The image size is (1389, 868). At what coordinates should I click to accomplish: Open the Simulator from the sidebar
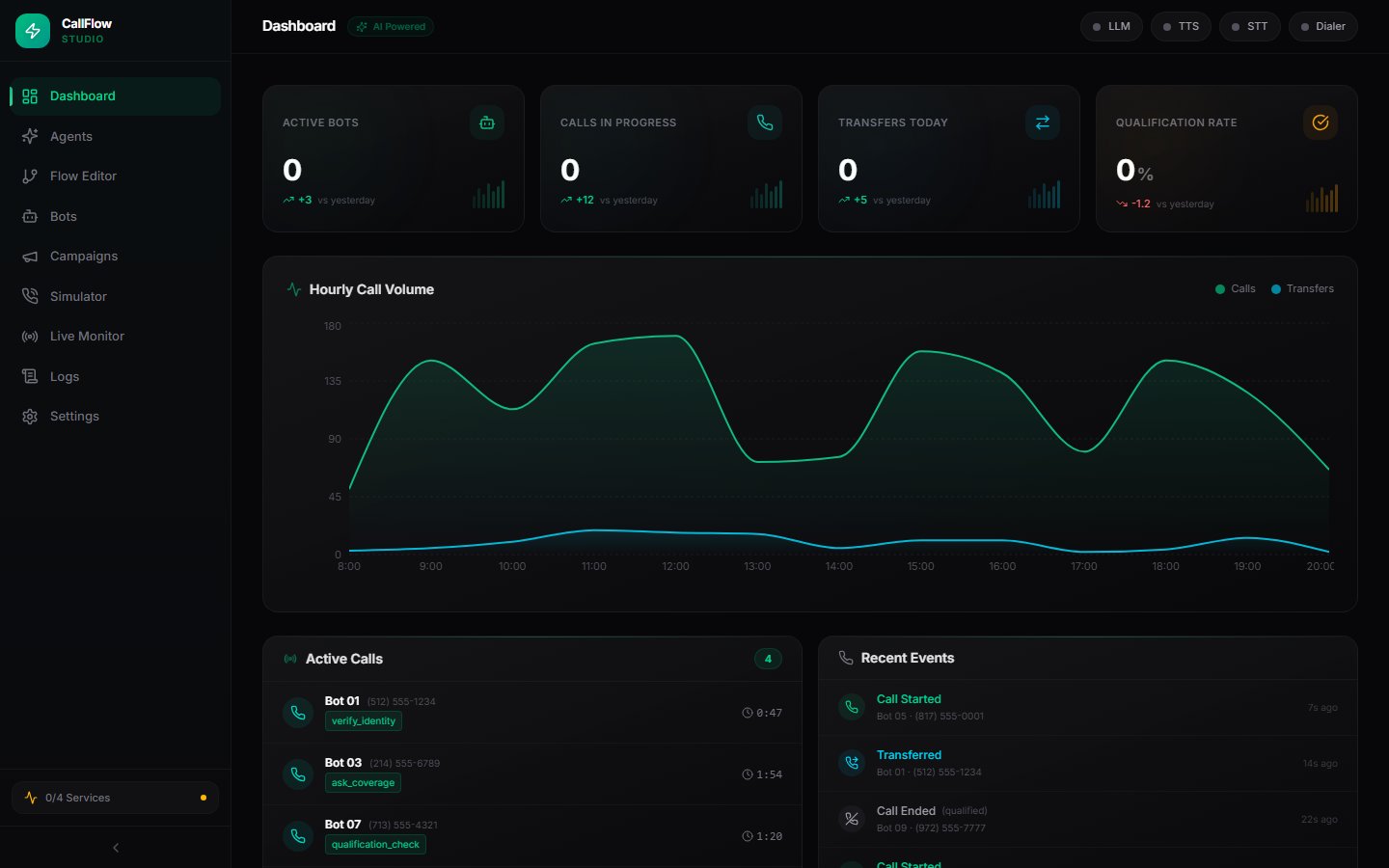(78, 296)
